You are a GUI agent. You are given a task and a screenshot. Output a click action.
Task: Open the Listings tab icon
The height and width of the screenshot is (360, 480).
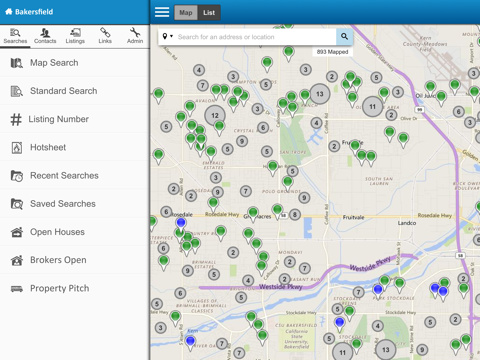(75, 33)
